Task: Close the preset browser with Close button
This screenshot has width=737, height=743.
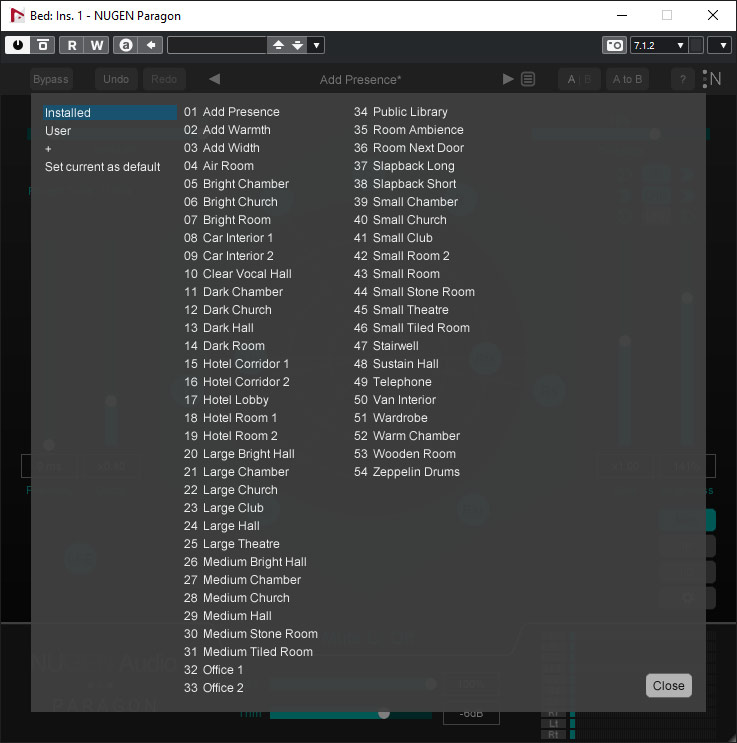Action: (668, 685)
